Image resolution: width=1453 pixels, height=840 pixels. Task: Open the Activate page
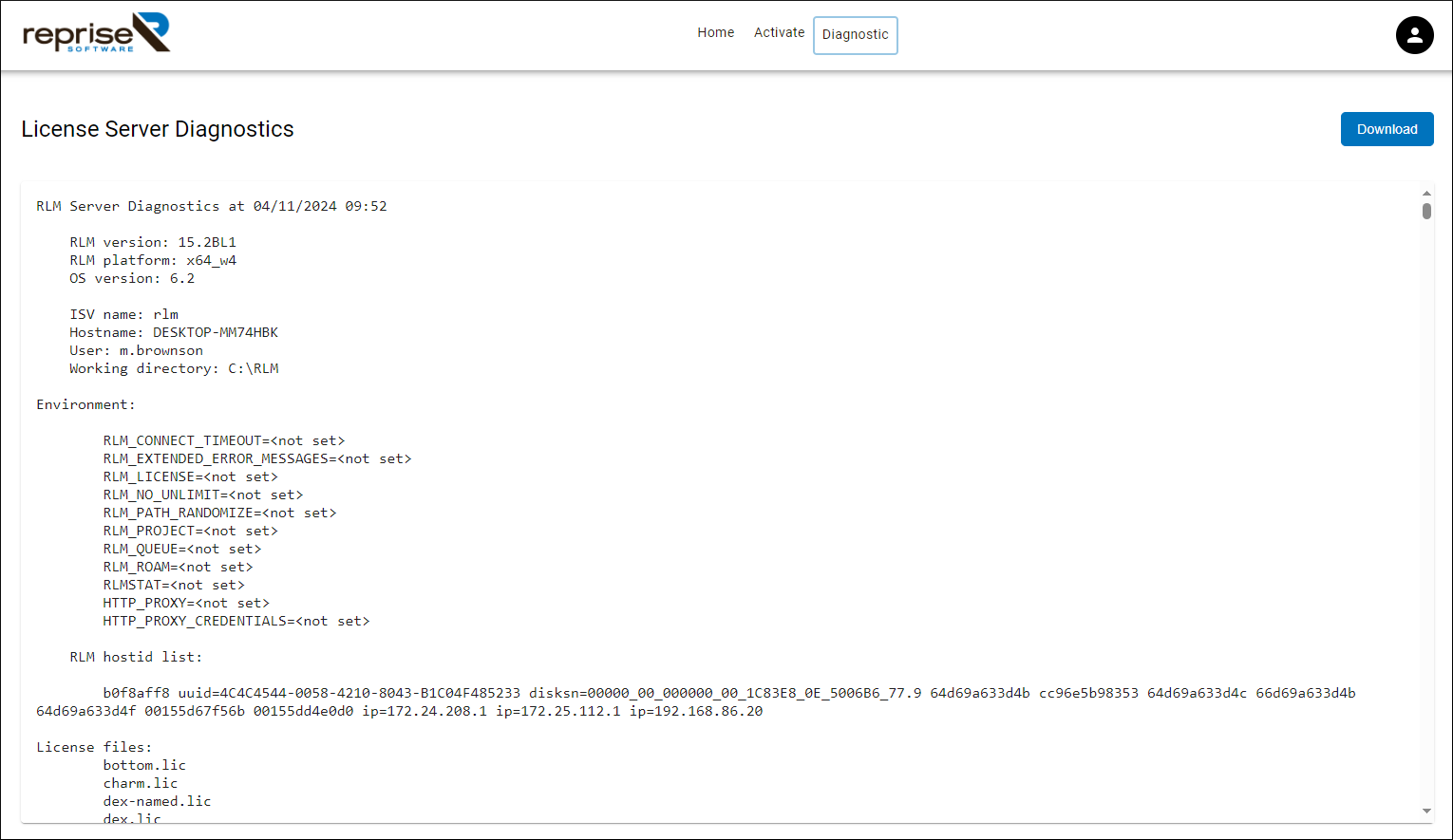[779, 31]
